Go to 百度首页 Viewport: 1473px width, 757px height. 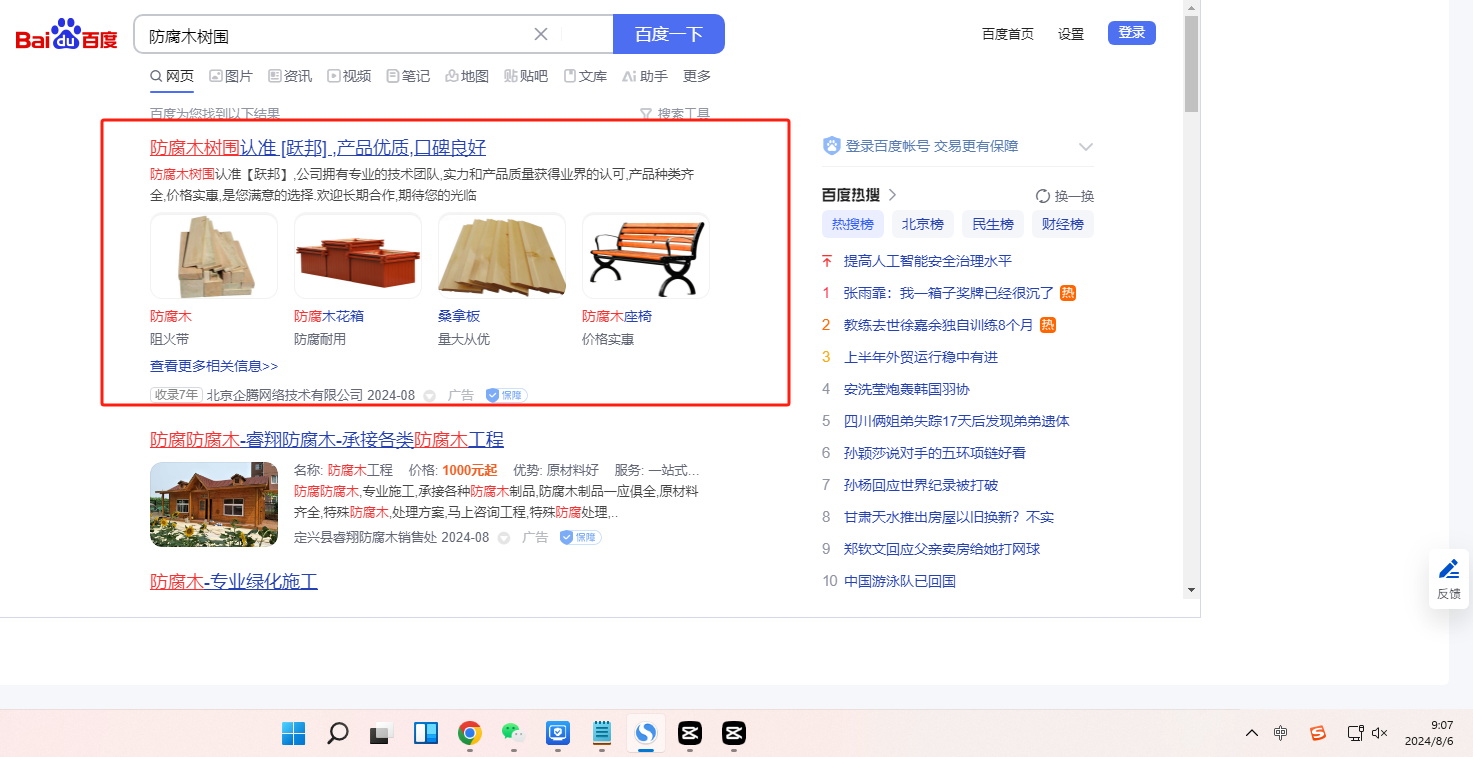click(x=1008, y=34)
